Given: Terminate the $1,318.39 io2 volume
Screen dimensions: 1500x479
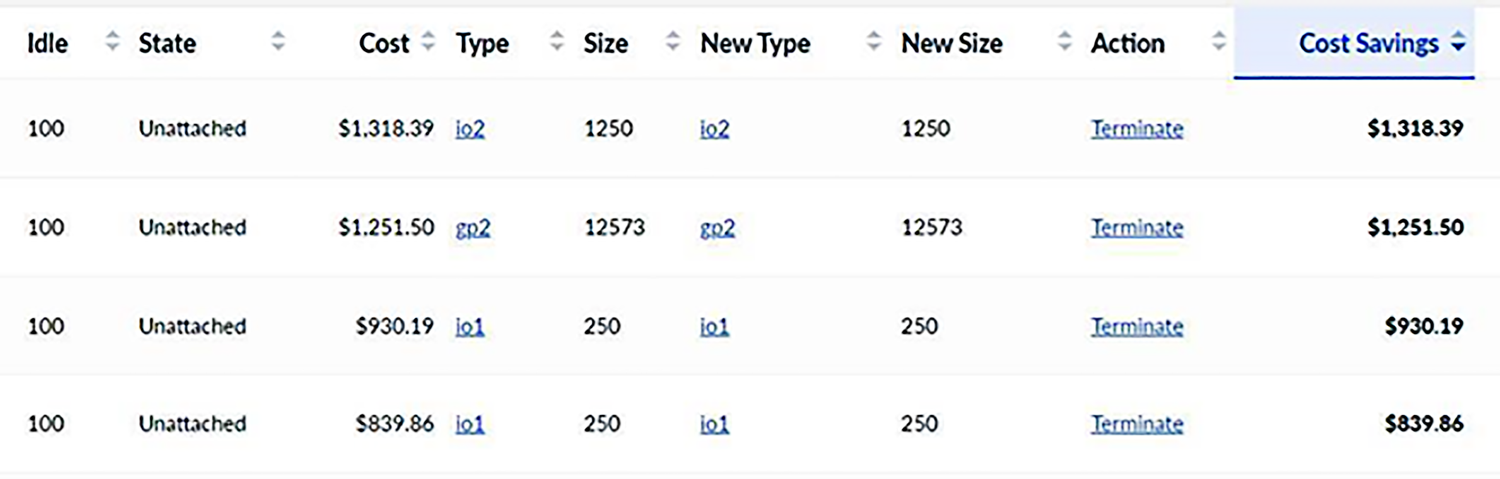Looking at the screenshot, I should tap(1137, 129).
